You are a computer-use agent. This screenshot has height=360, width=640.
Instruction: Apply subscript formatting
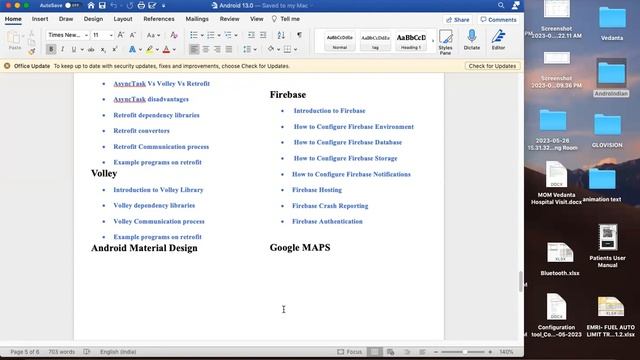tap(103, 50)
